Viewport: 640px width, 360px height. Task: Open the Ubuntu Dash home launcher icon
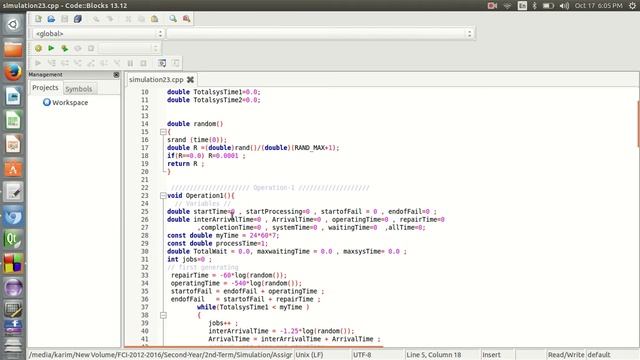tap(13, 24)
